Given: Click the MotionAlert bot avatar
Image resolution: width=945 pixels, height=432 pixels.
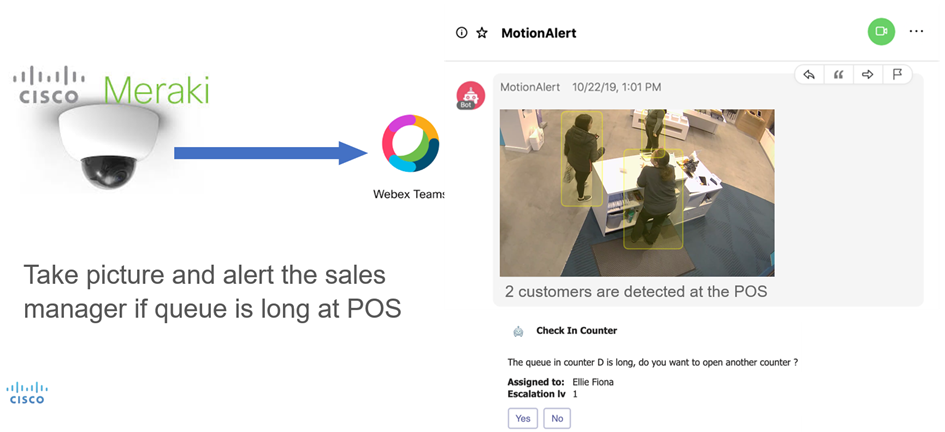Looking at the screenshot, I should point(471,94).
